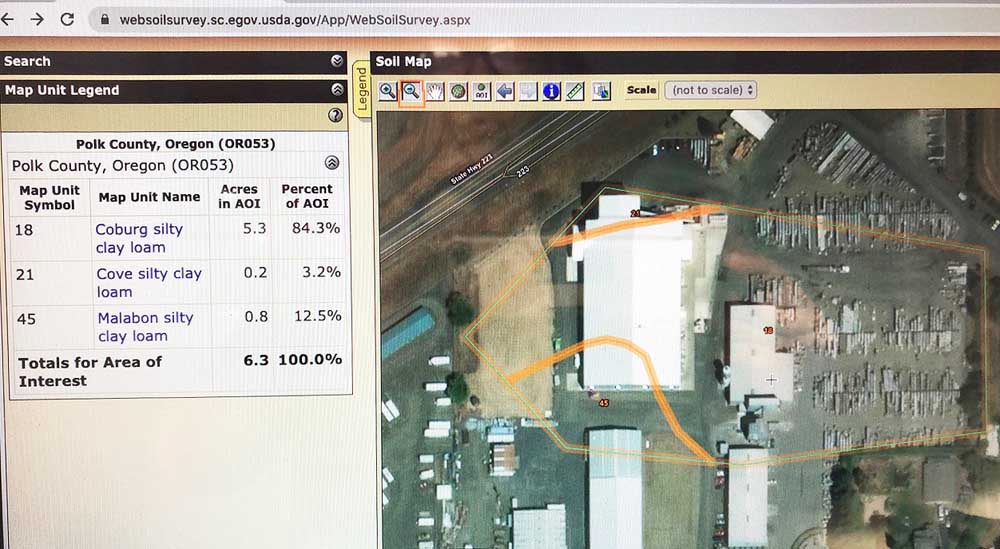The height and width of the screenshot is (549, 1000).
Task: Select the Zoom Out map tool
Action: pos(411,91)
